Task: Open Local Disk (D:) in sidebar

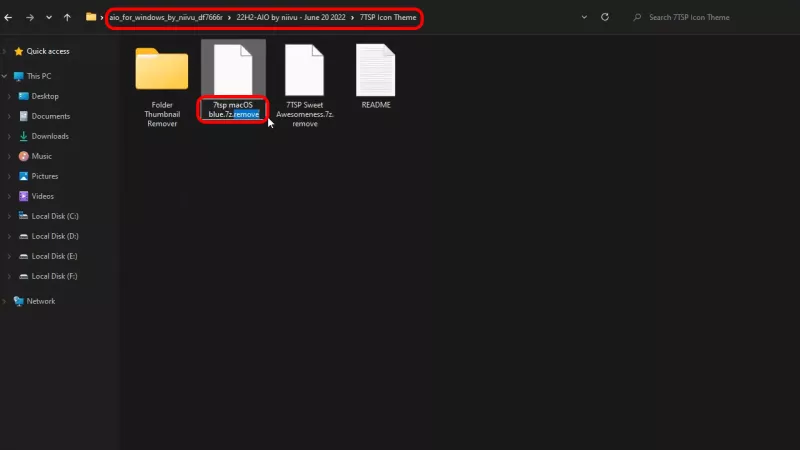Action: click(55, 236)
